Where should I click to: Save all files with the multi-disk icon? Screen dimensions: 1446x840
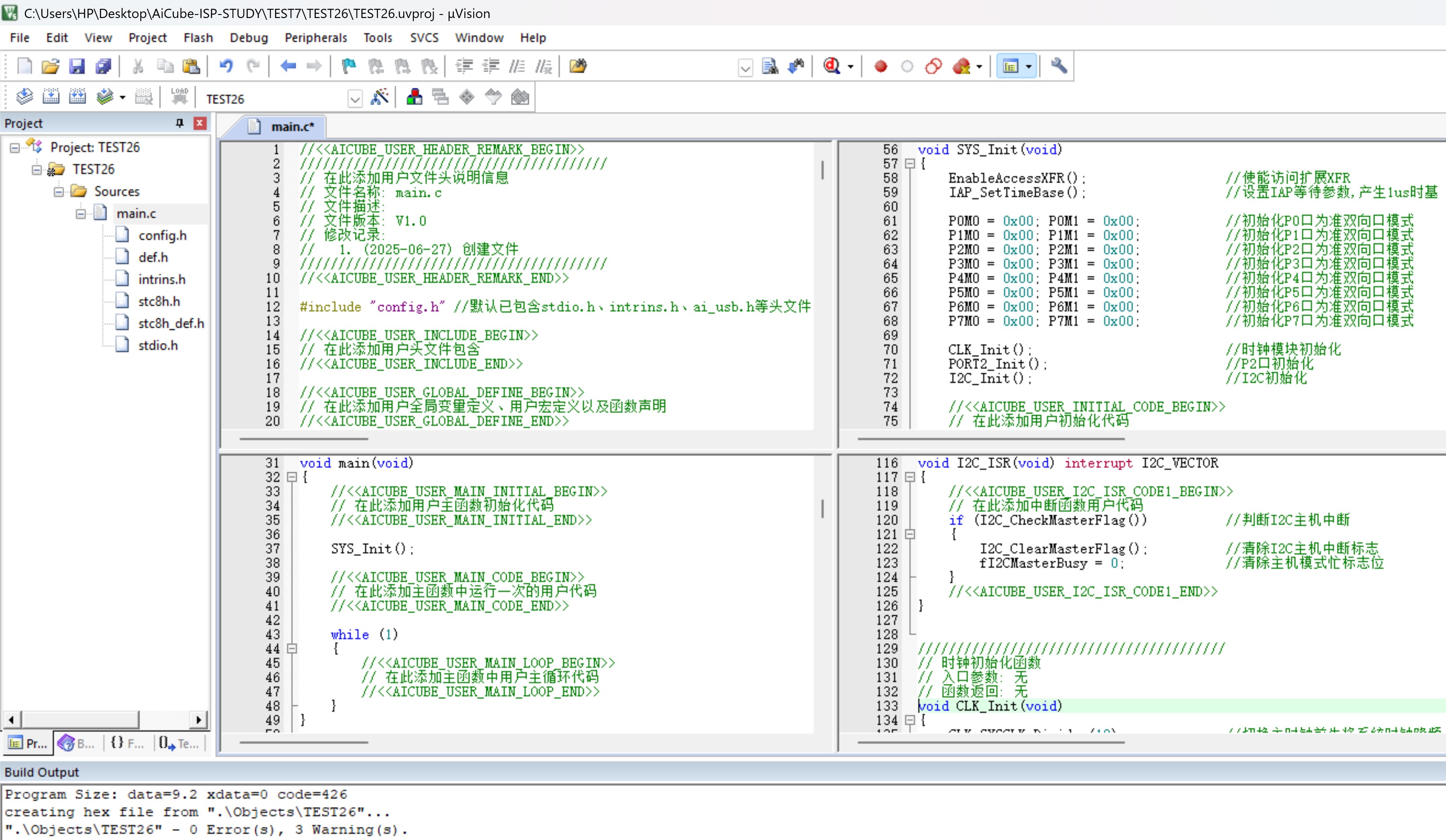click(103, 66)
